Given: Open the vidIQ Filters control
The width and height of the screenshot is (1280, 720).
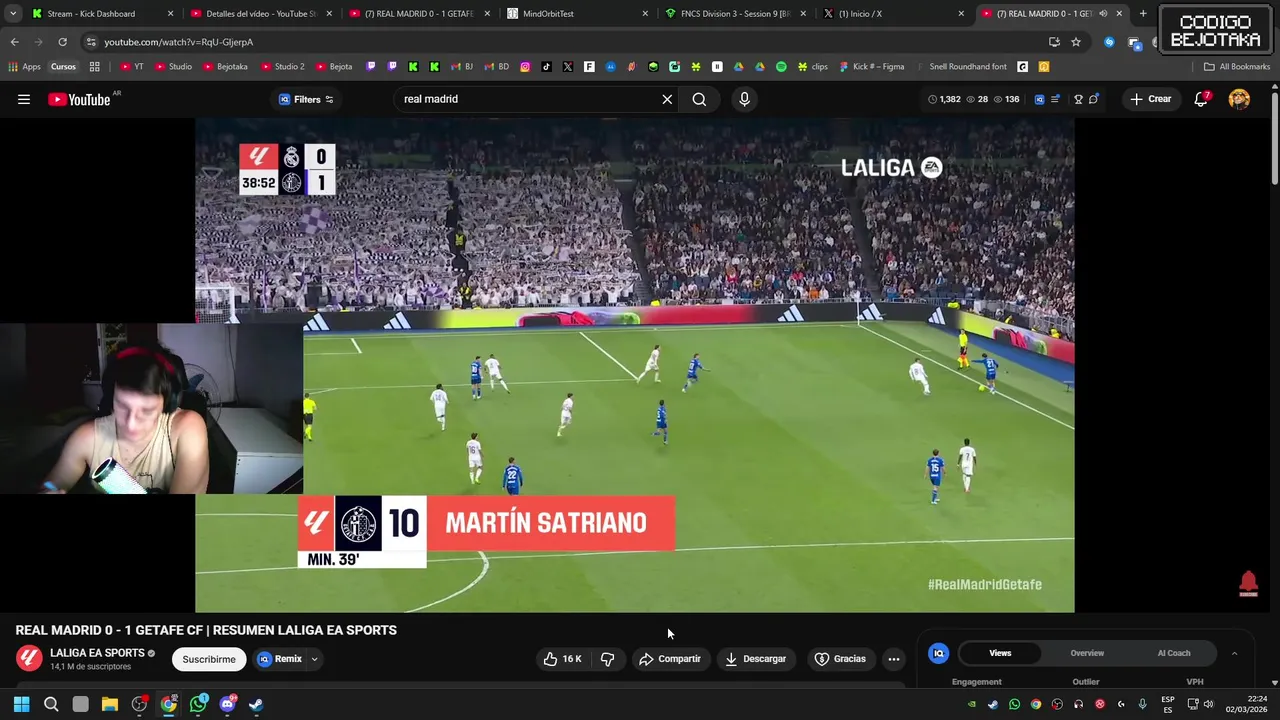Looking at the screenshot, I should click(x=305, y=99).
